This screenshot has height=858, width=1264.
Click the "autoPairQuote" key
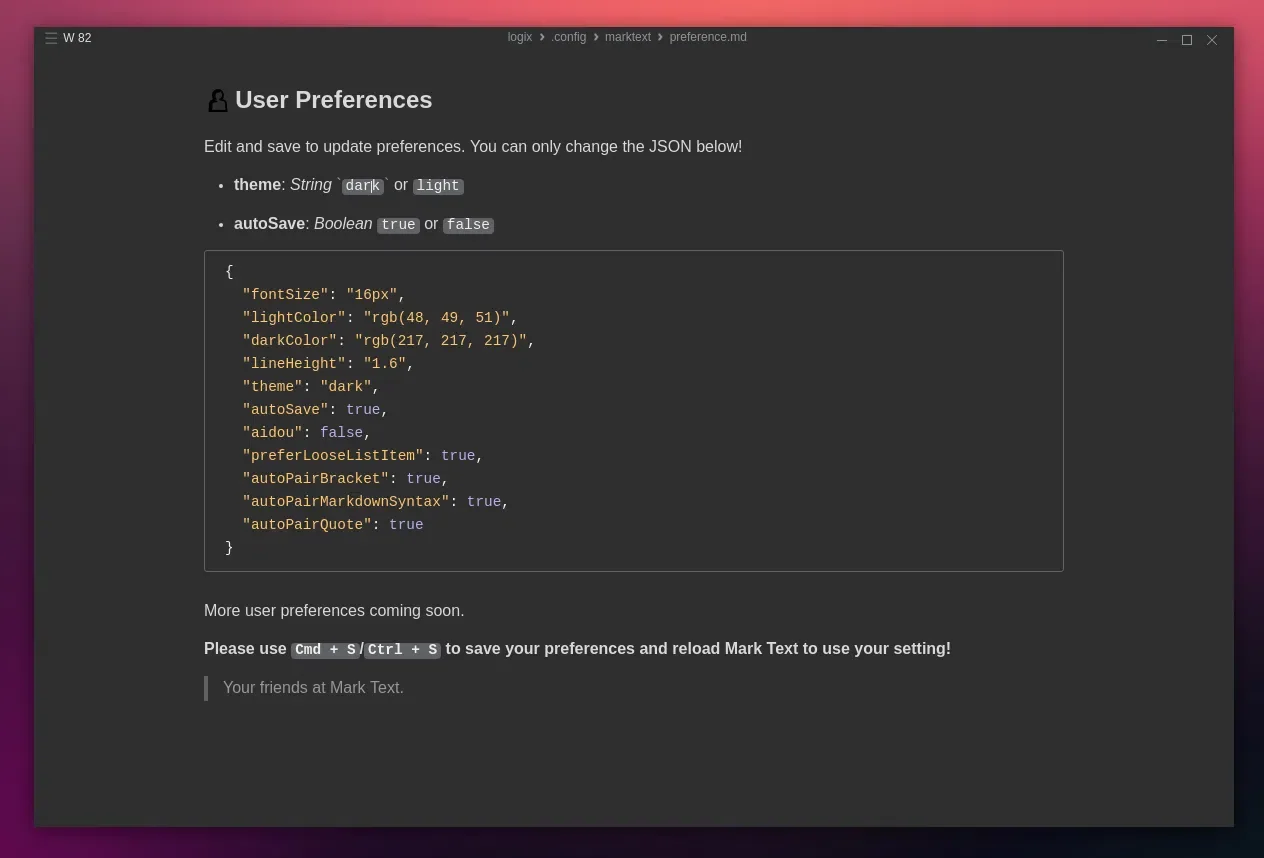pyautogui.click(x=307, y=525)
